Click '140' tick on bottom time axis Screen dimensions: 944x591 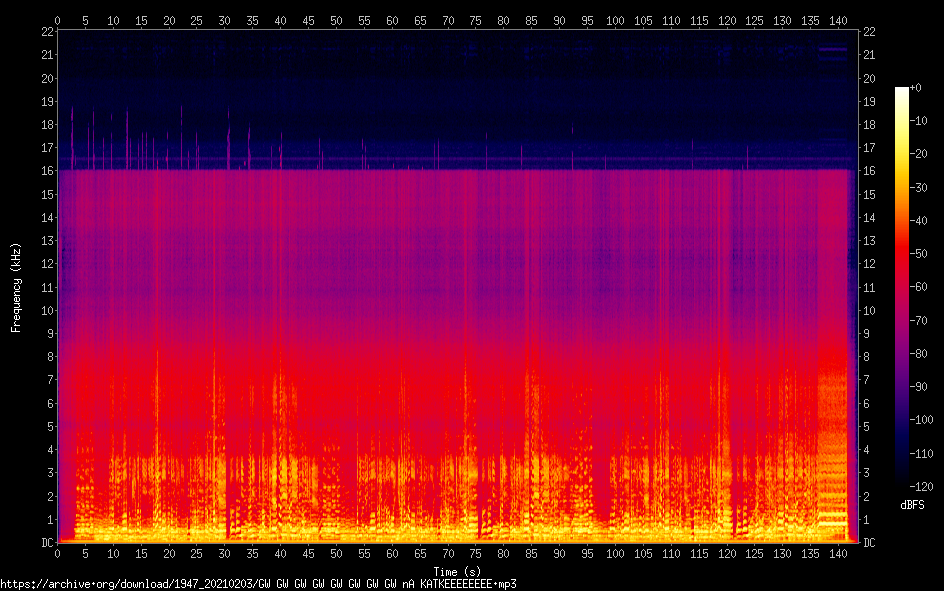(838, 554)
